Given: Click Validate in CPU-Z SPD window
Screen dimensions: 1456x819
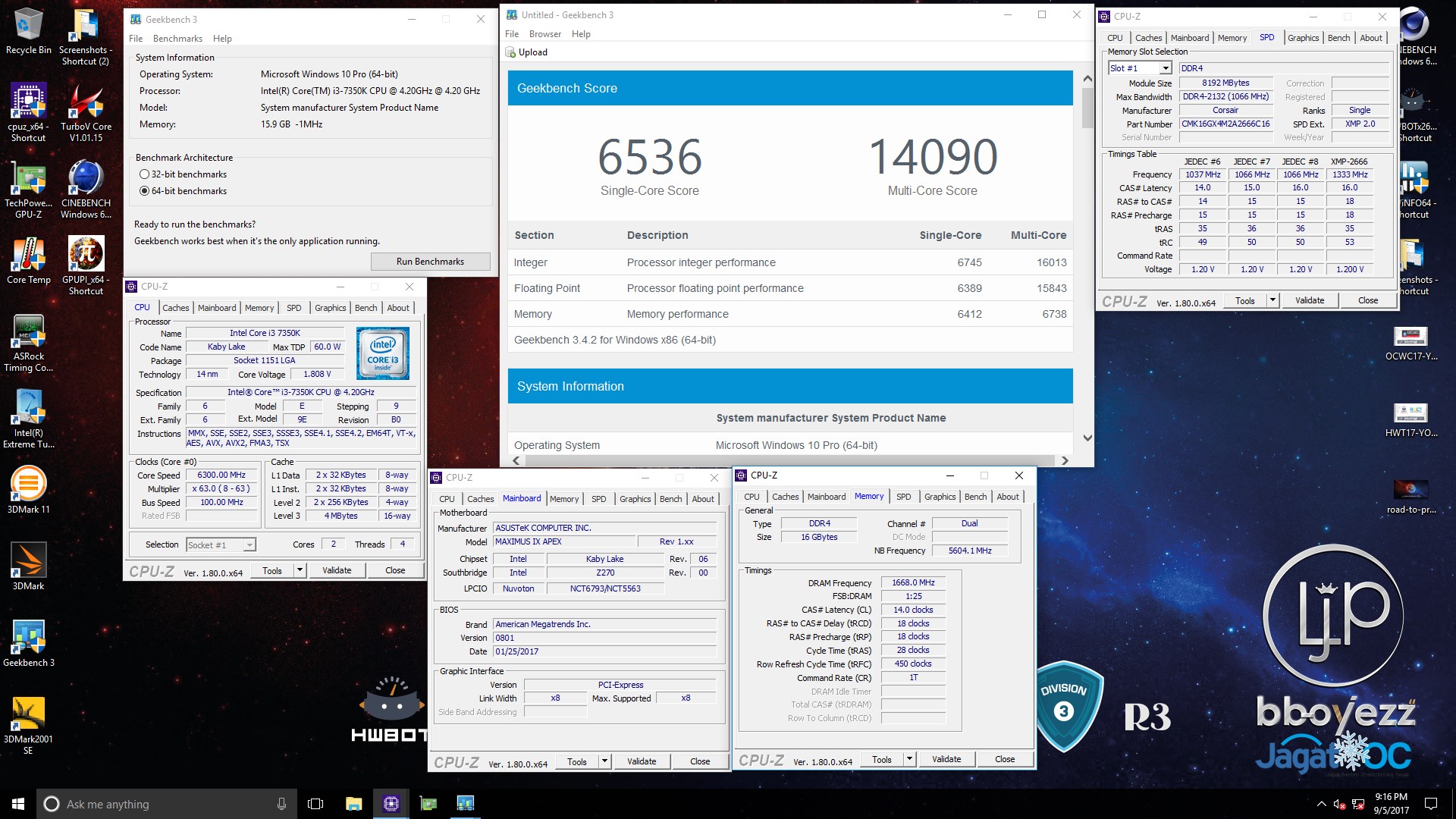Looking at the screenshot, I should [1309, 300].
